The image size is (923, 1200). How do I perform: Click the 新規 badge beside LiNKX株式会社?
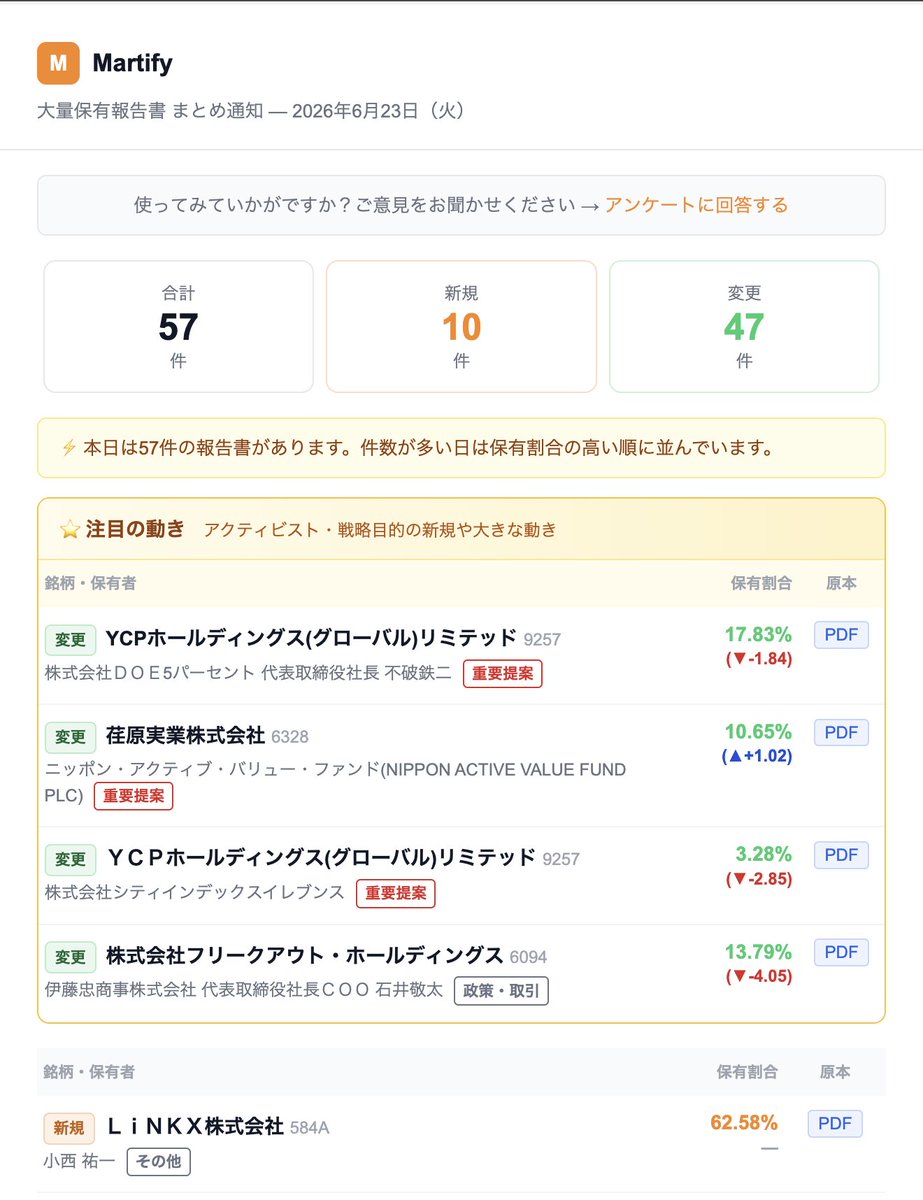pos(69,1128)
